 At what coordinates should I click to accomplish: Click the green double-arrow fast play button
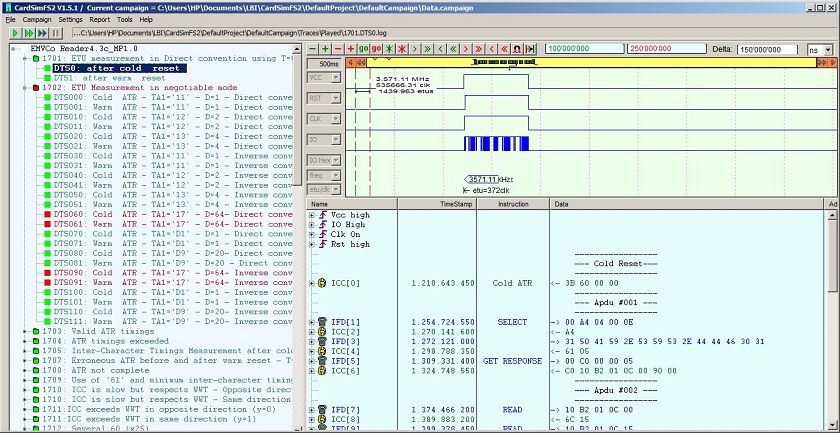point(29,33)
